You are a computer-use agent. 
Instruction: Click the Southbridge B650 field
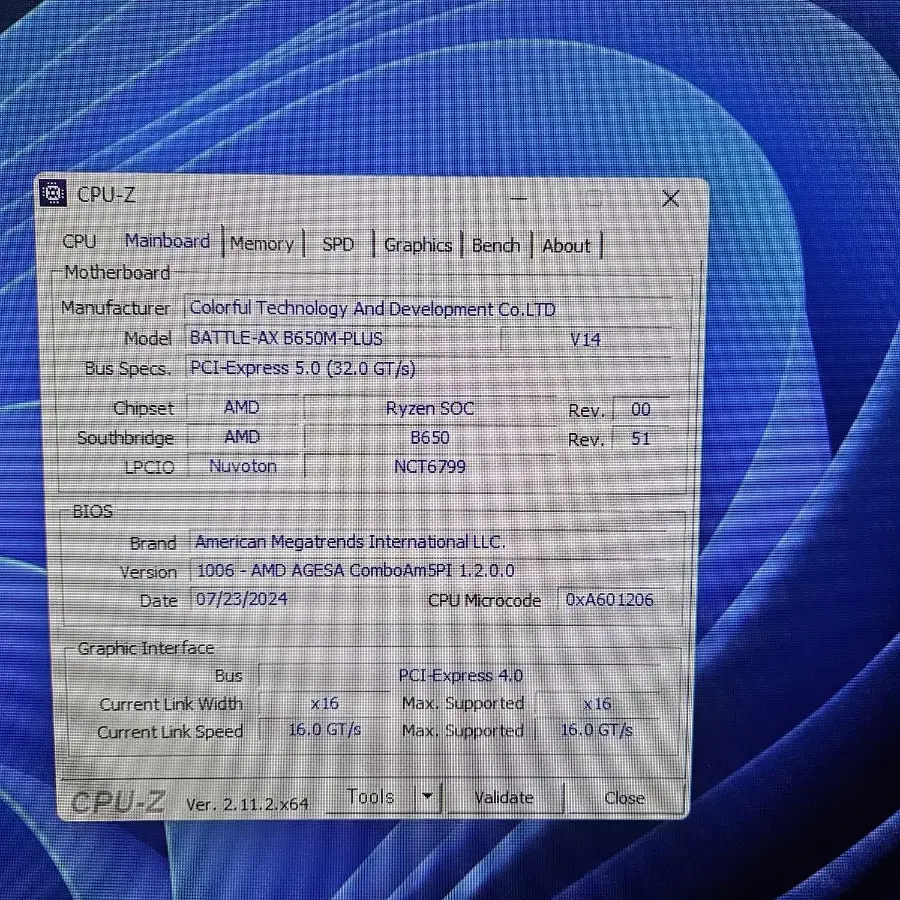429,437
